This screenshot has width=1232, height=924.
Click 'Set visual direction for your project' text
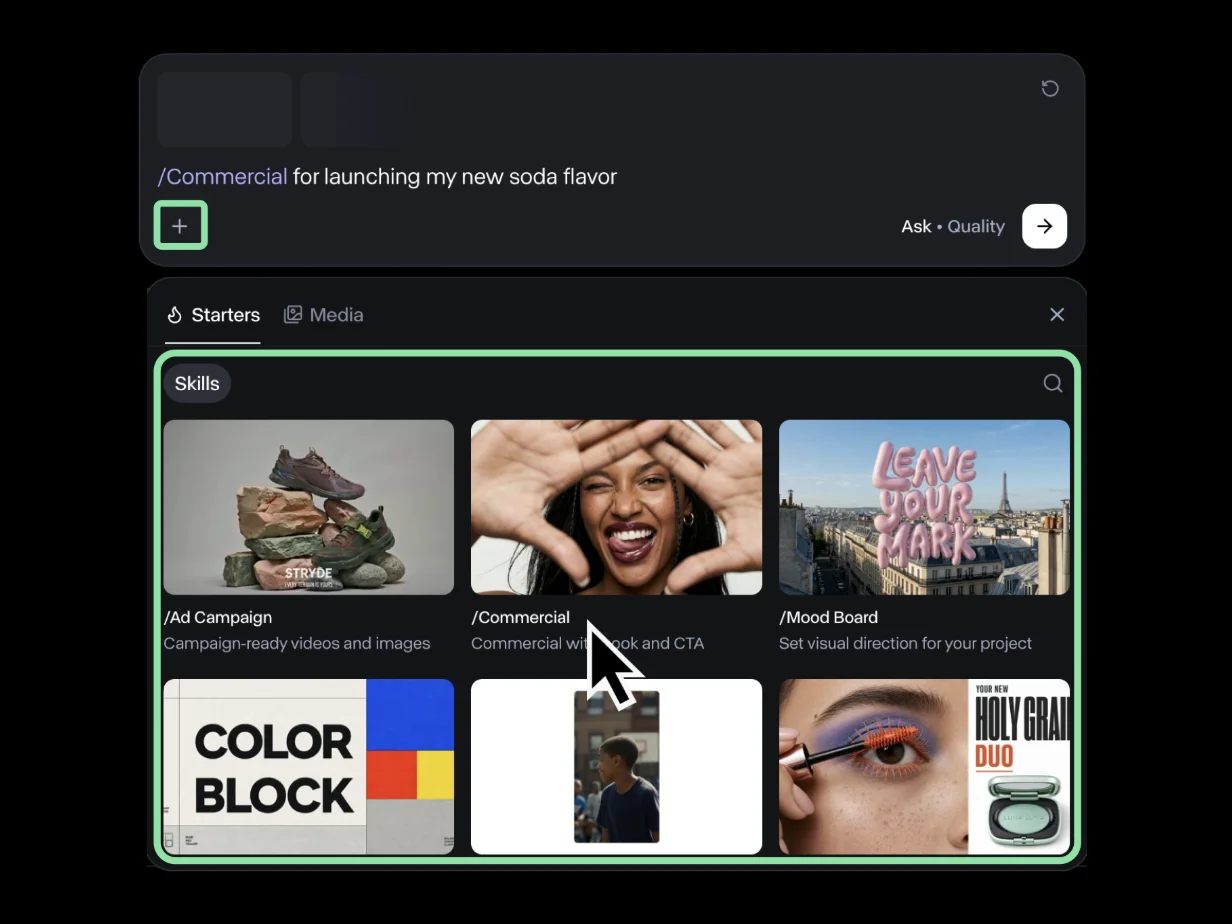point(905,643)
